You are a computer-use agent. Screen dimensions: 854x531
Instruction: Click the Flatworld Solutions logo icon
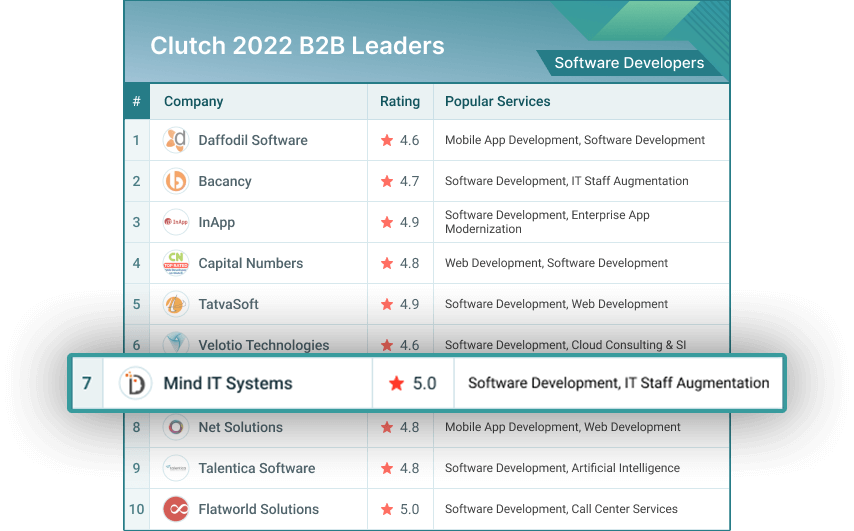pyautogui.click(x=176, y=509)
